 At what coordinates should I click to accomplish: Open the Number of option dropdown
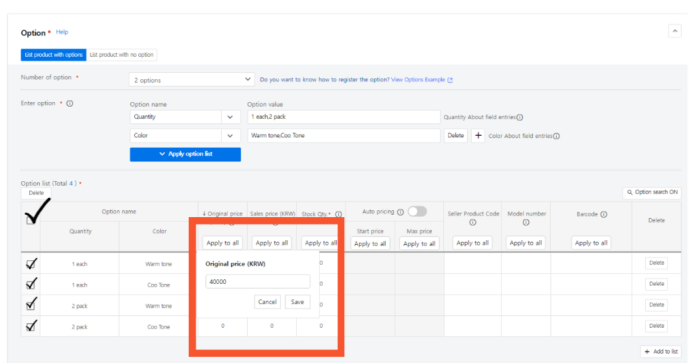pyautogui.click(x=192, y=80)
